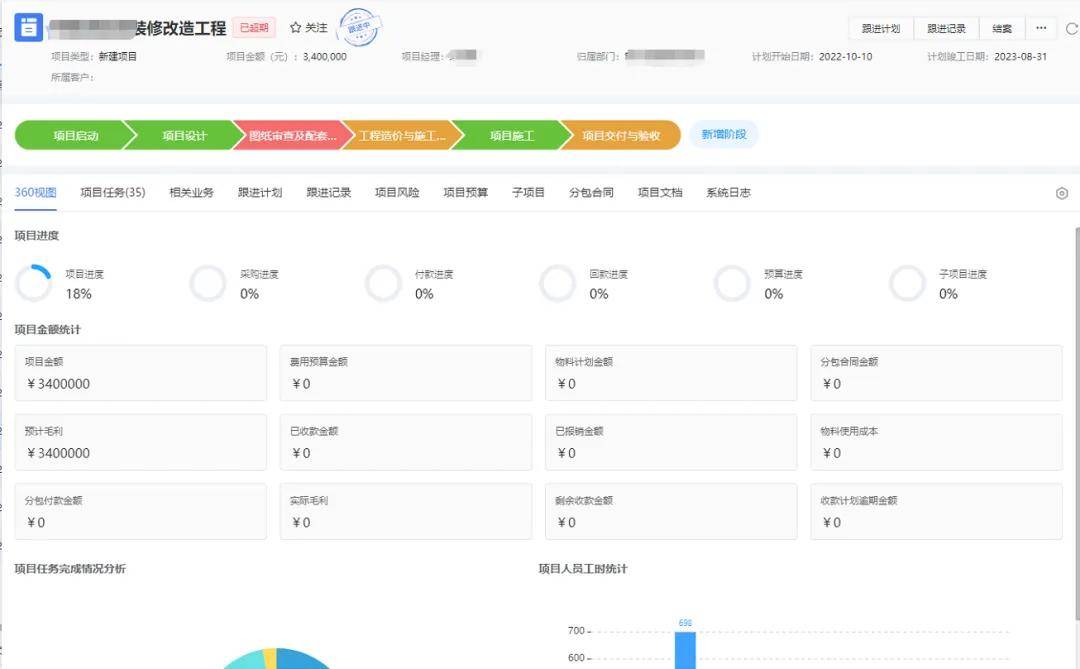This screenshot has width=1080, height=669.
Task: Click the star icon to follow project
Action: 296,28
